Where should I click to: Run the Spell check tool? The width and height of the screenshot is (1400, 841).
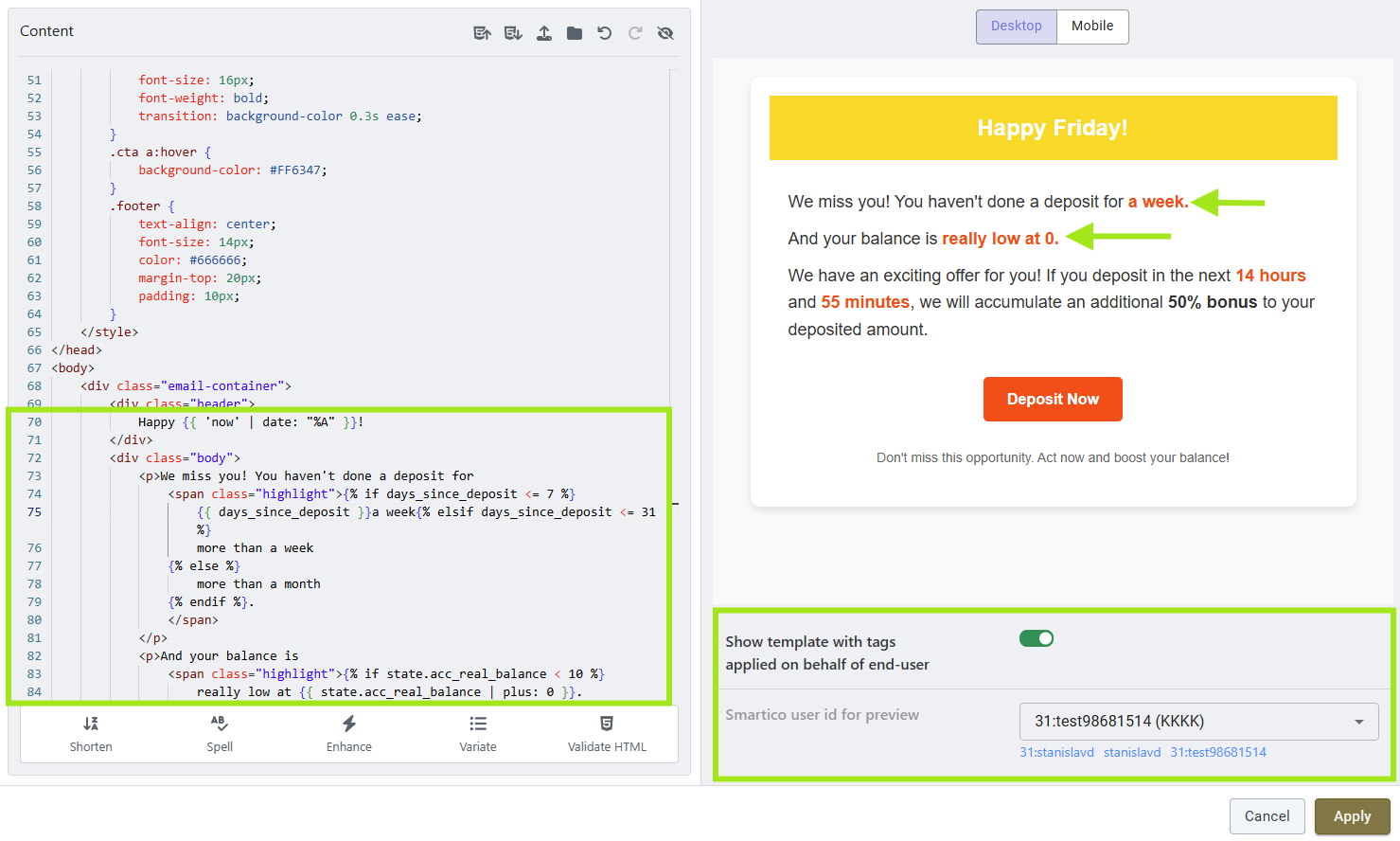coord(220,734)
